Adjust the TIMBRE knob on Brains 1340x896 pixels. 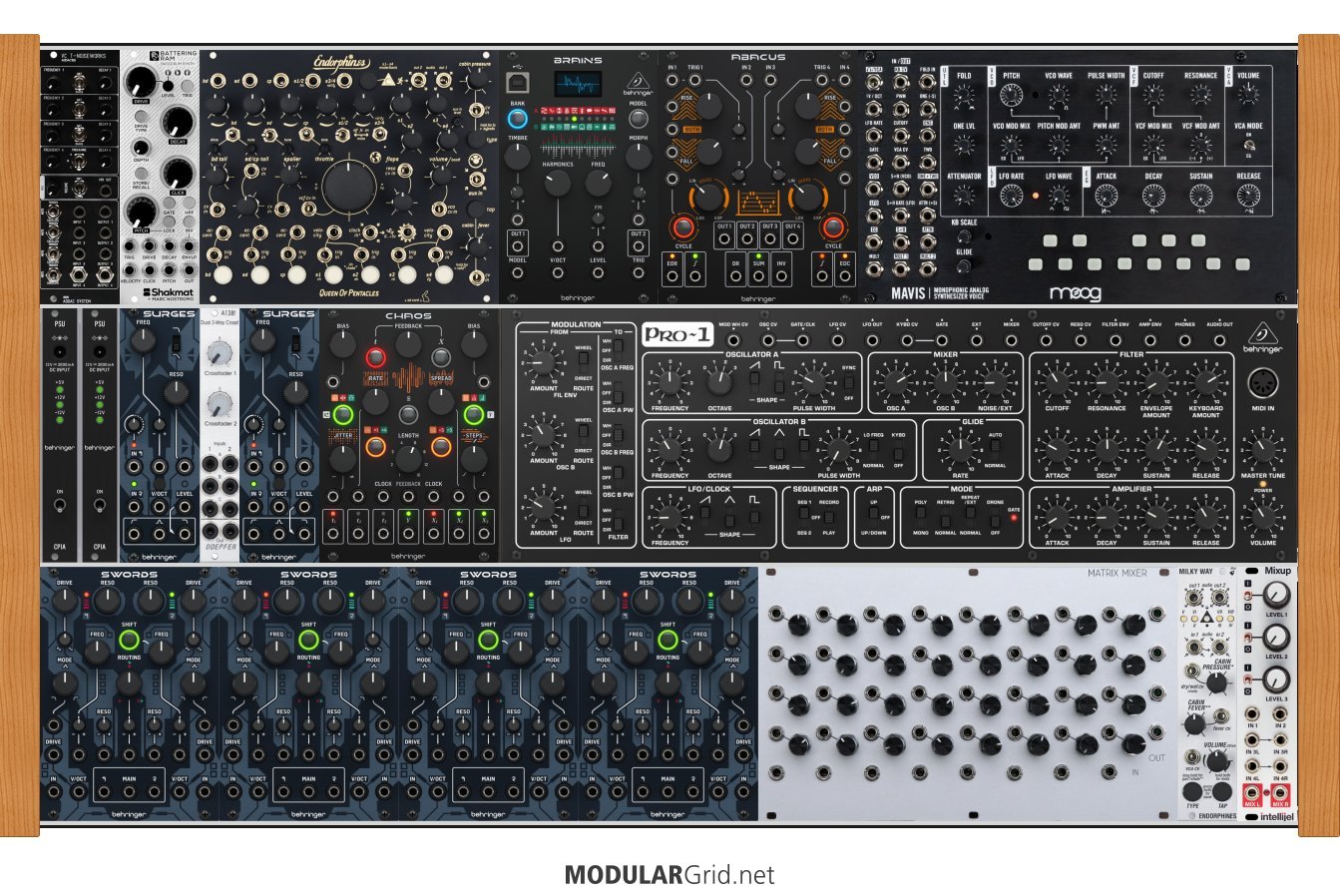click(518, 157)
